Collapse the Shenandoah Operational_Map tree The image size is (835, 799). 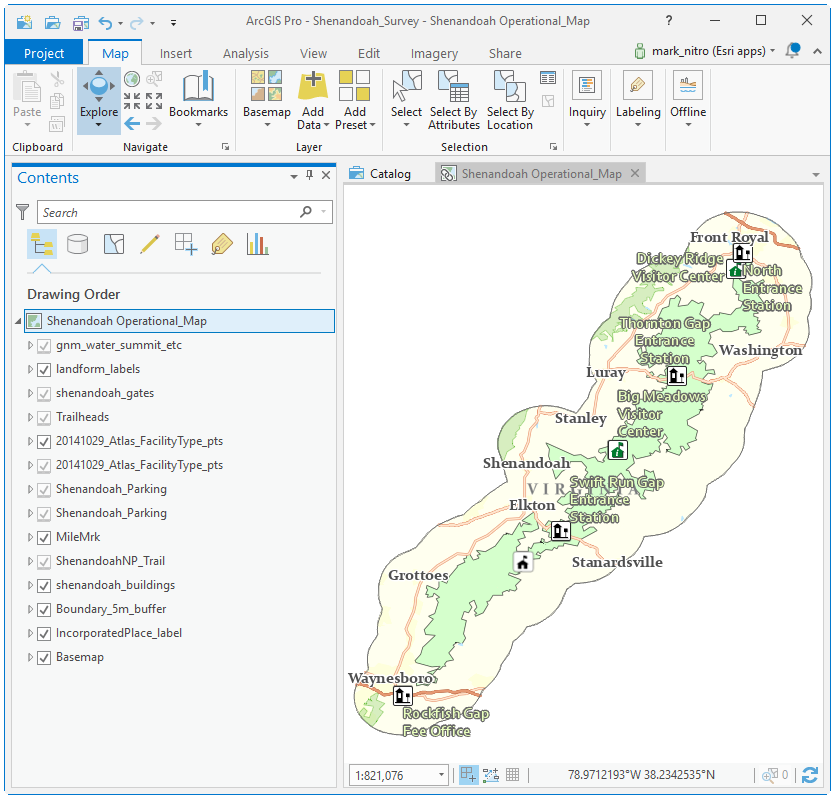pyautogui.click(x=18, y=321)
